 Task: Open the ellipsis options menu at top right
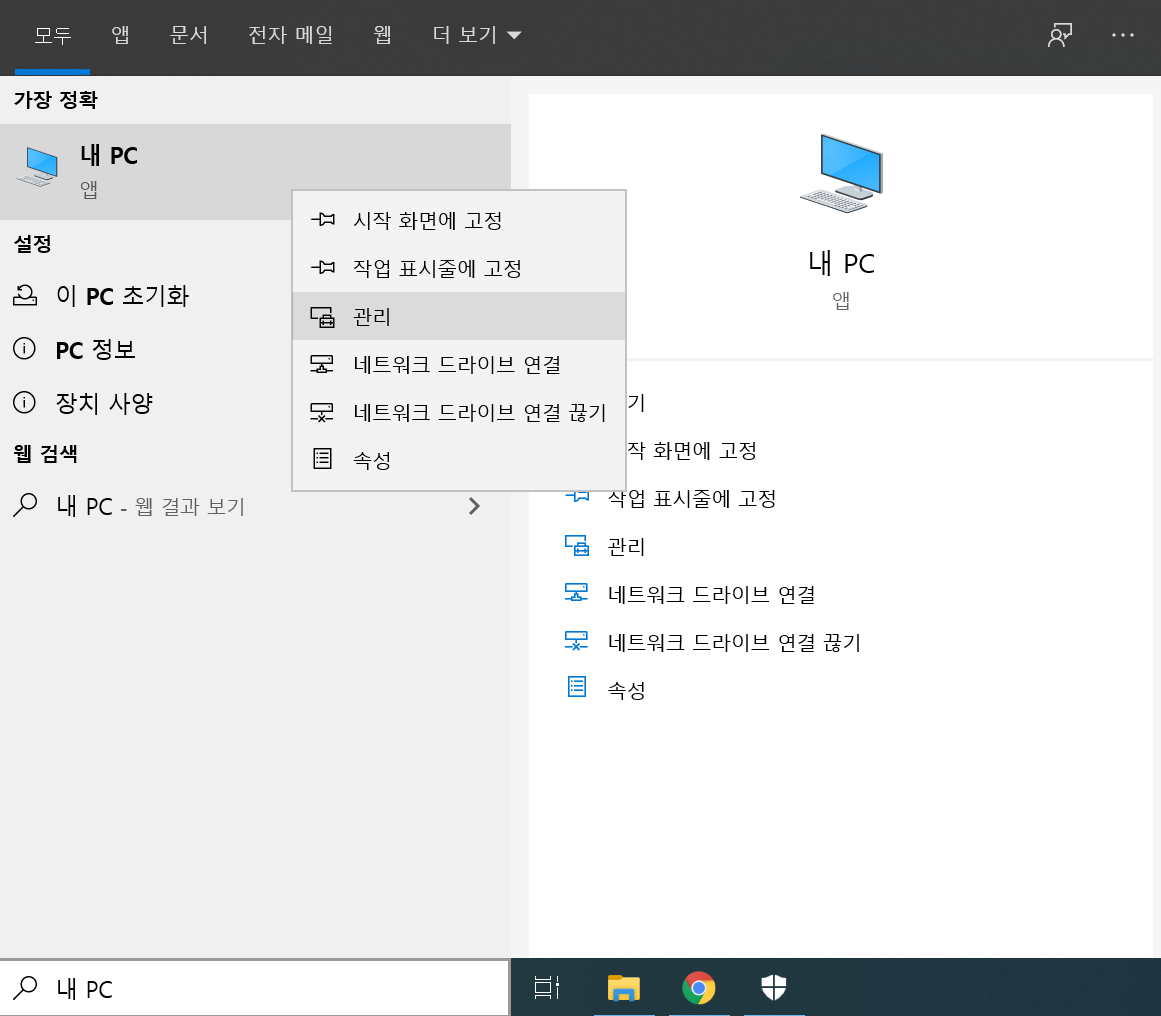point(1122,34)
